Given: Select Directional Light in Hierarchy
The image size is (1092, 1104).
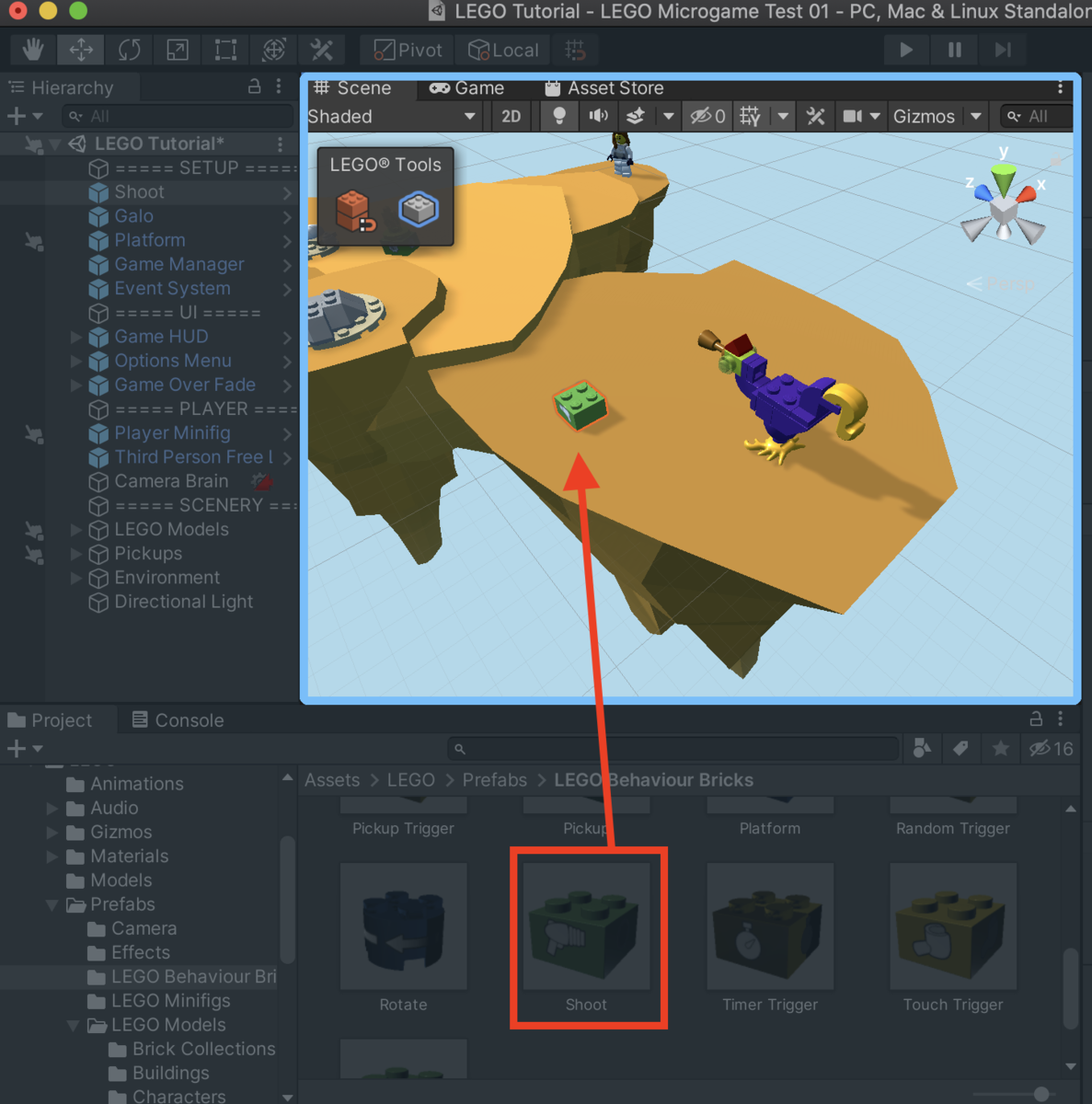Looking at the screenshot, I should pyautogui.click(x=183, y=602).
